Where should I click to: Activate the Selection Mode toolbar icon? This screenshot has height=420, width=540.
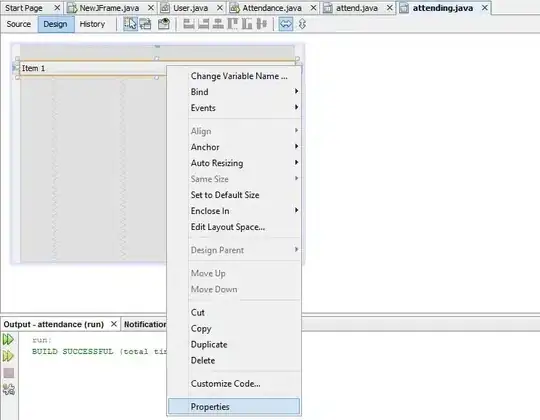[x=130, y=24]
